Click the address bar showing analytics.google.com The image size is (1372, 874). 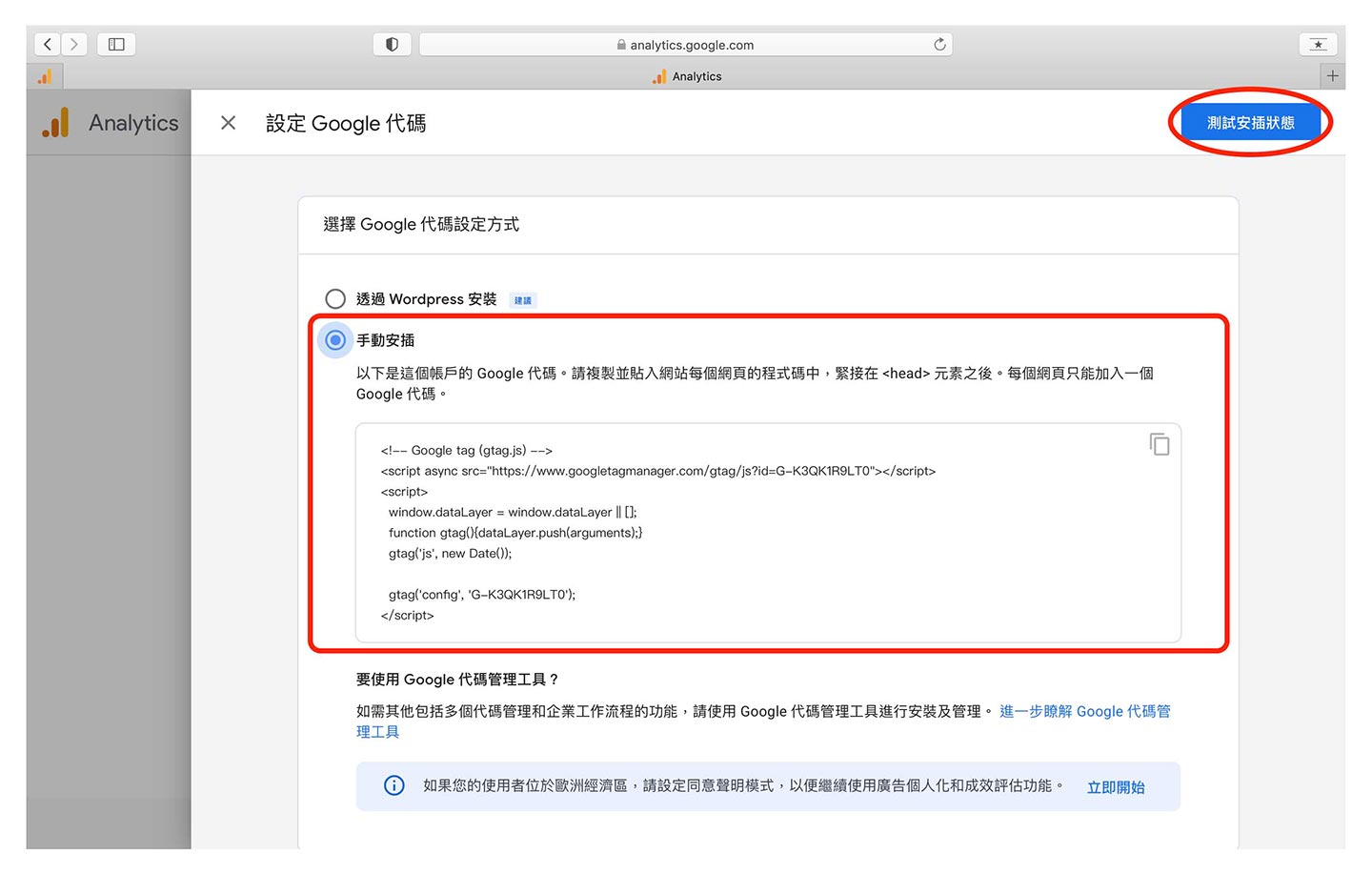point(686,45)
